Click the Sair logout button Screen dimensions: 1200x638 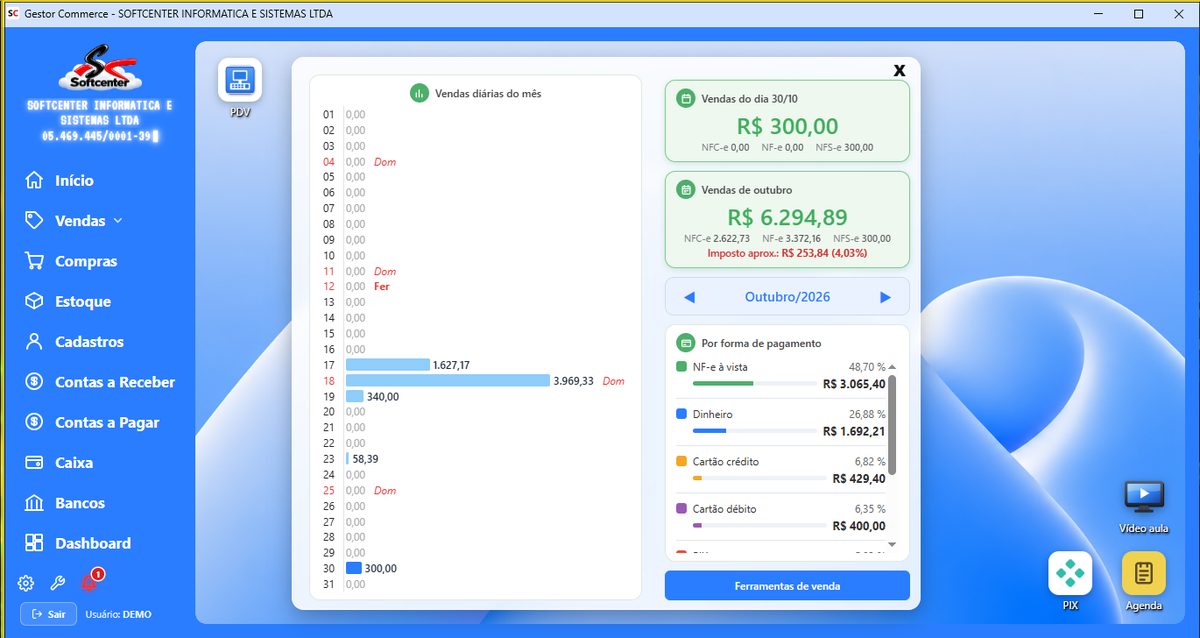(48, 614)
